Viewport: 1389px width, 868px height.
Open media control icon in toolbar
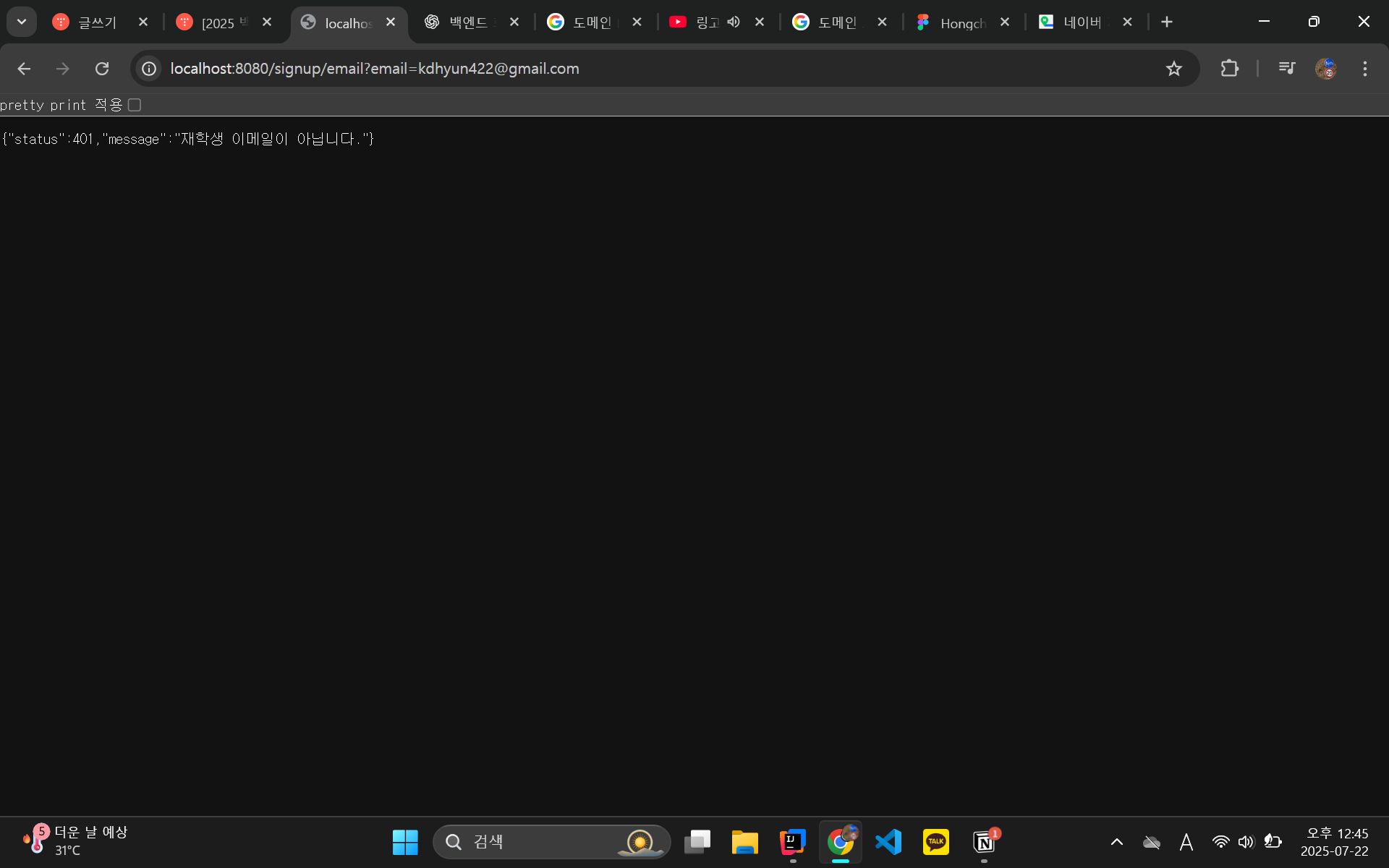click(x=1286, y=69)
